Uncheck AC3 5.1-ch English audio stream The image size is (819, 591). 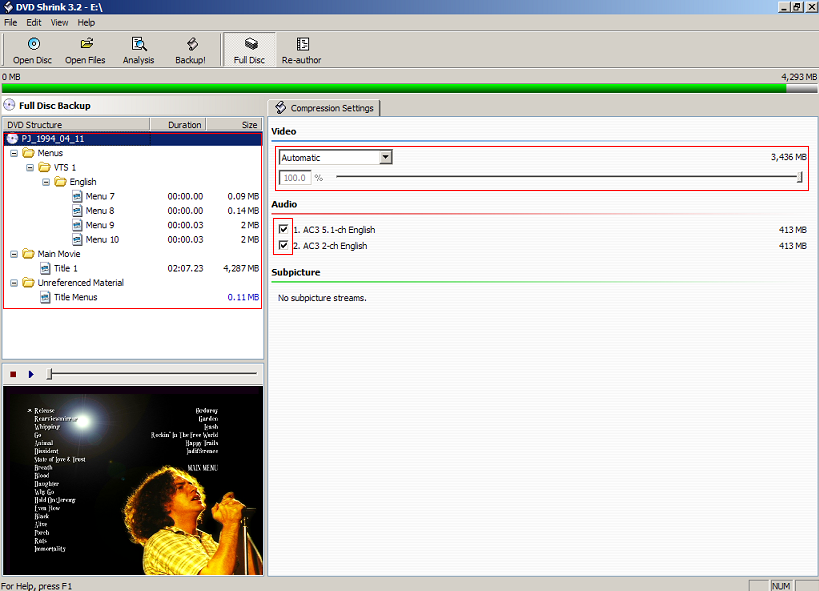coord(284,230)
